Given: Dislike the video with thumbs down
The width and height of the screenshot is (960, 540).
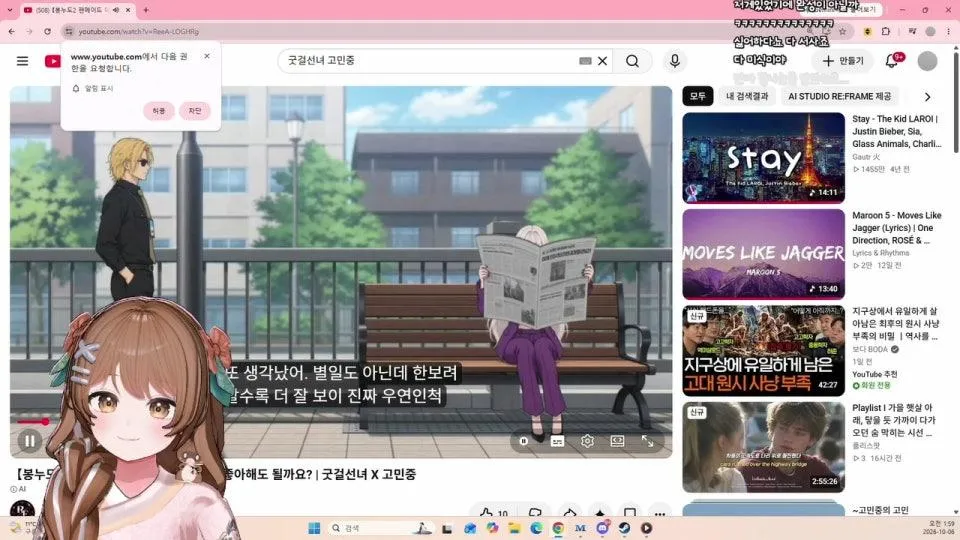Looking at the screenshot, I should coord(534,513).
